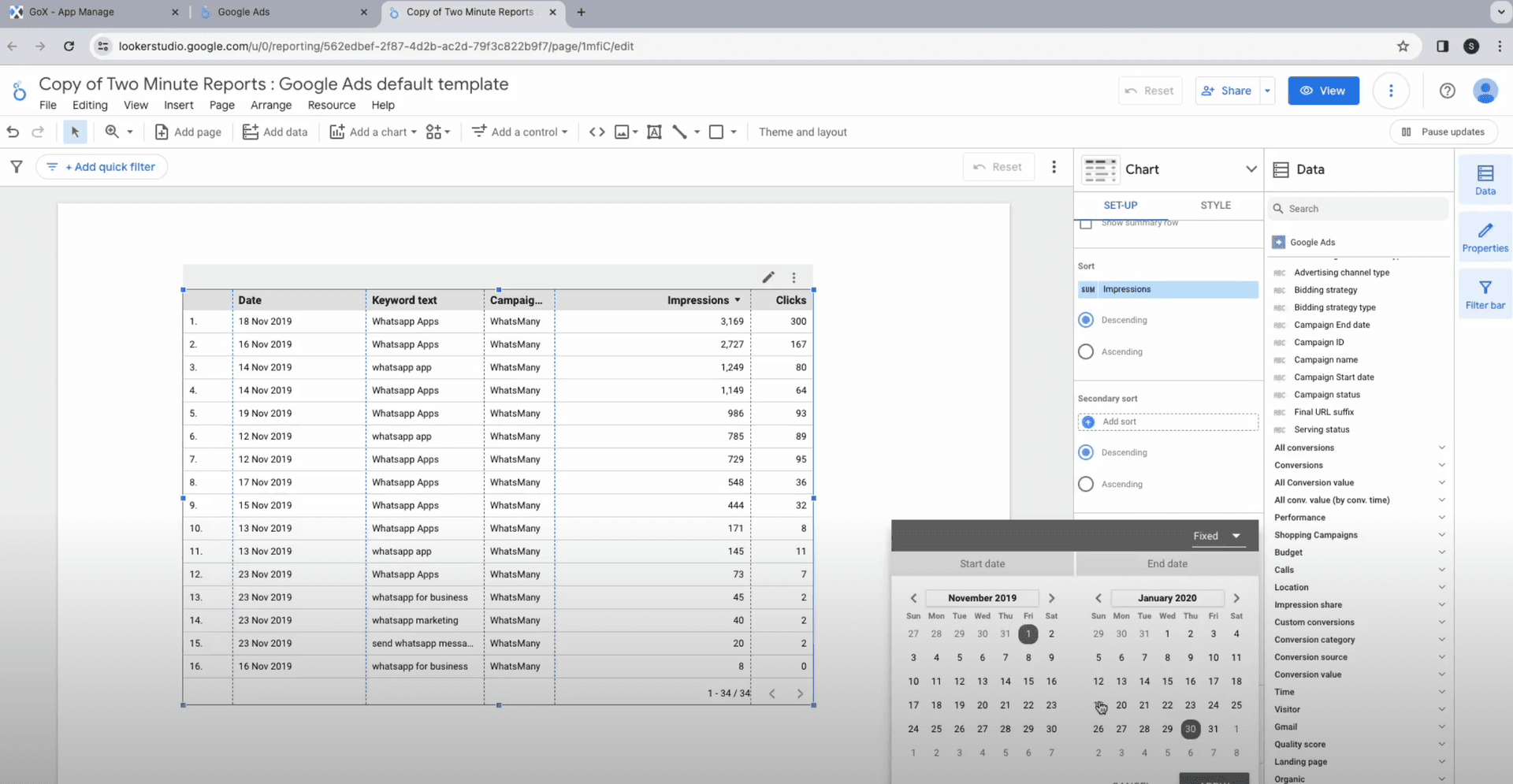The height and width of the screenshot is (784, 1513).
Task: Select Descending under Secondary sort
Action: pyautogui.click(x=1086, y=452)
